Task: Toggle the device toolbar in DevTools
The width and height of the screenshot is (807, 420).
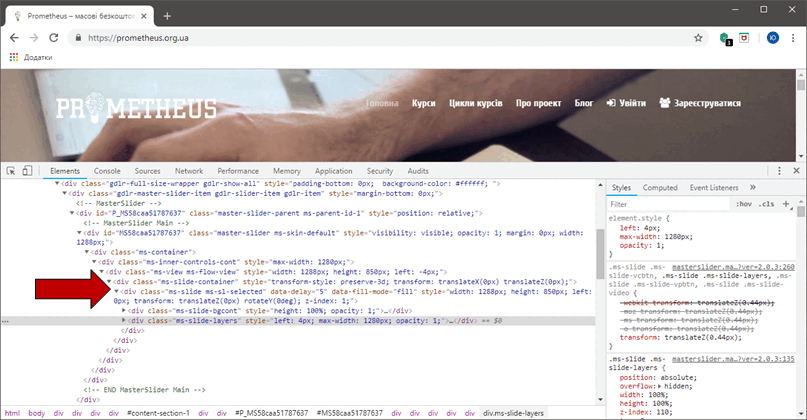Action: click(x=27, y=171)
